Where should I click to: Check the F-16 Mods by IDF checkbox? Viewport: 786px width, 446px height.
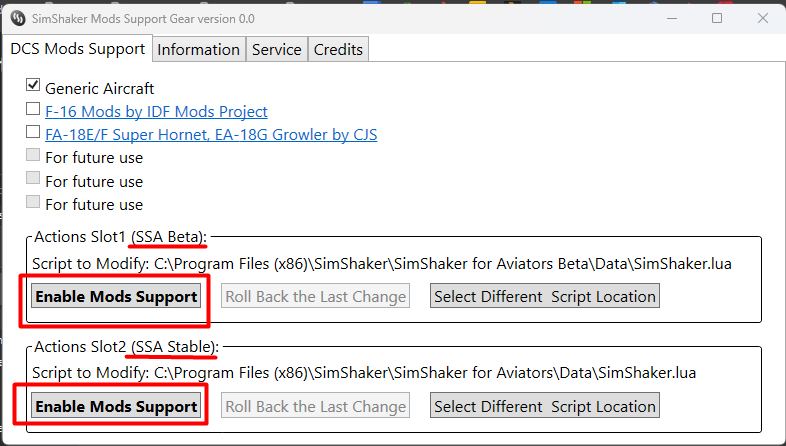33,108
